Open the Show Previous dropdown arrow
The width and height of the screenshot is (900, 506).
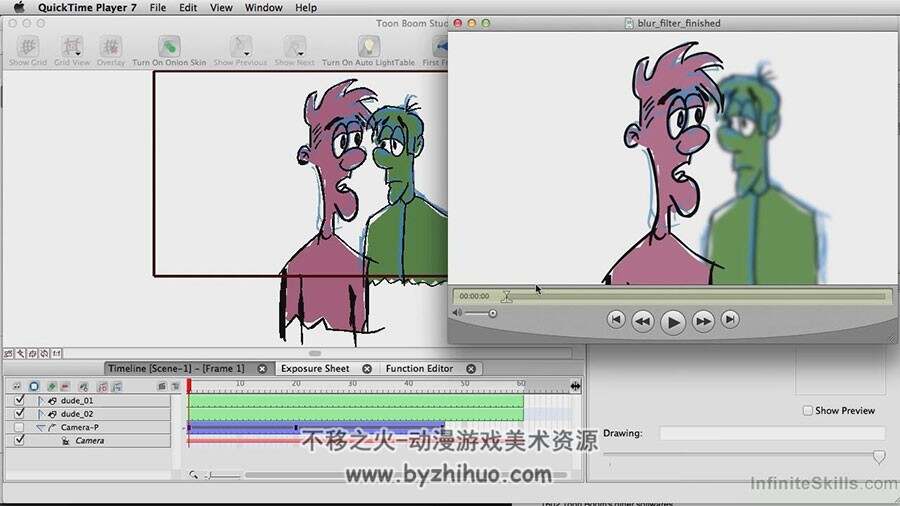pyautogui.click(x=247, y=54)
